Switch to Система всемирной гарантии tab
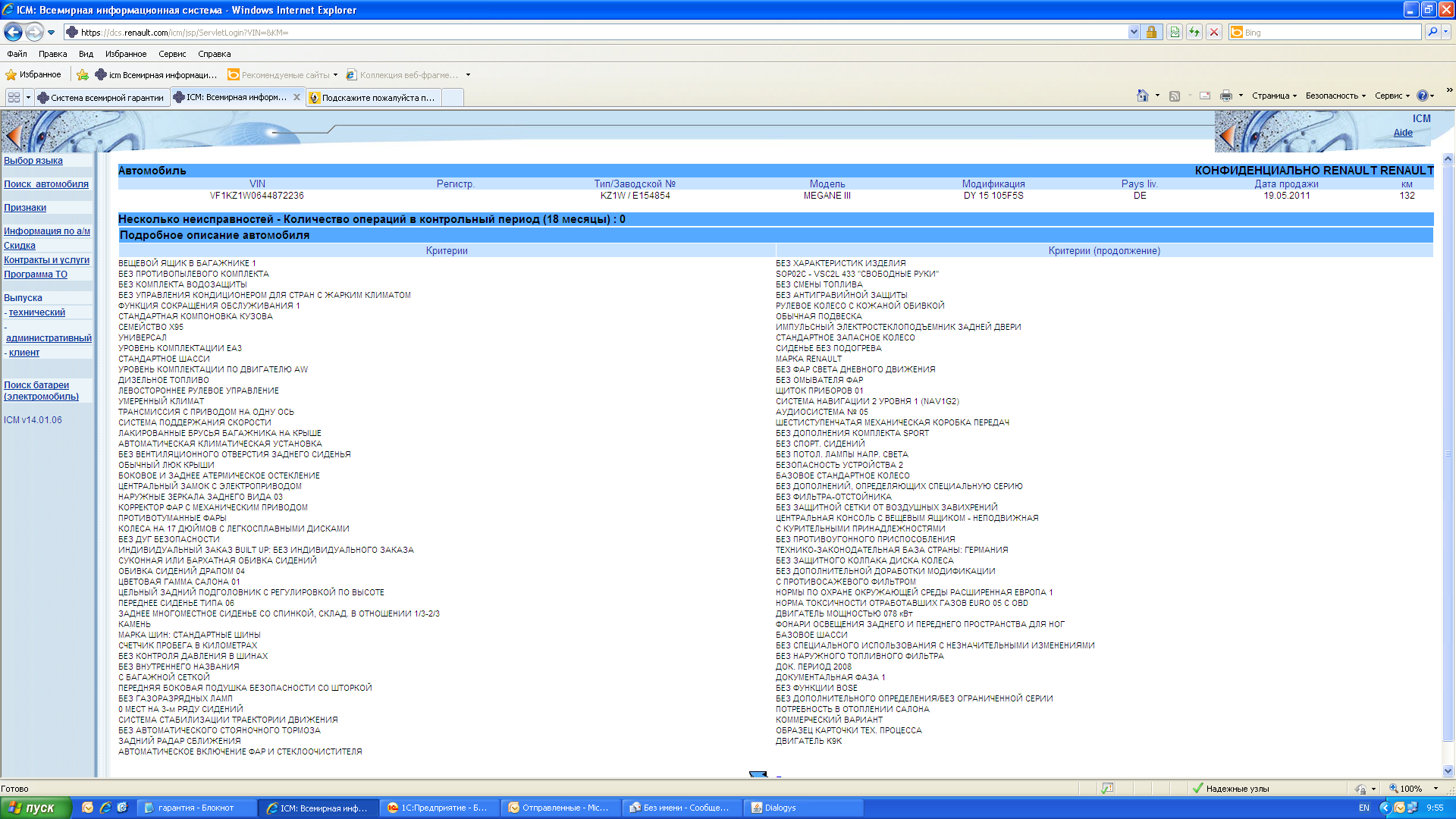Viewport: 1456px width, 819px height. (101, 98)
